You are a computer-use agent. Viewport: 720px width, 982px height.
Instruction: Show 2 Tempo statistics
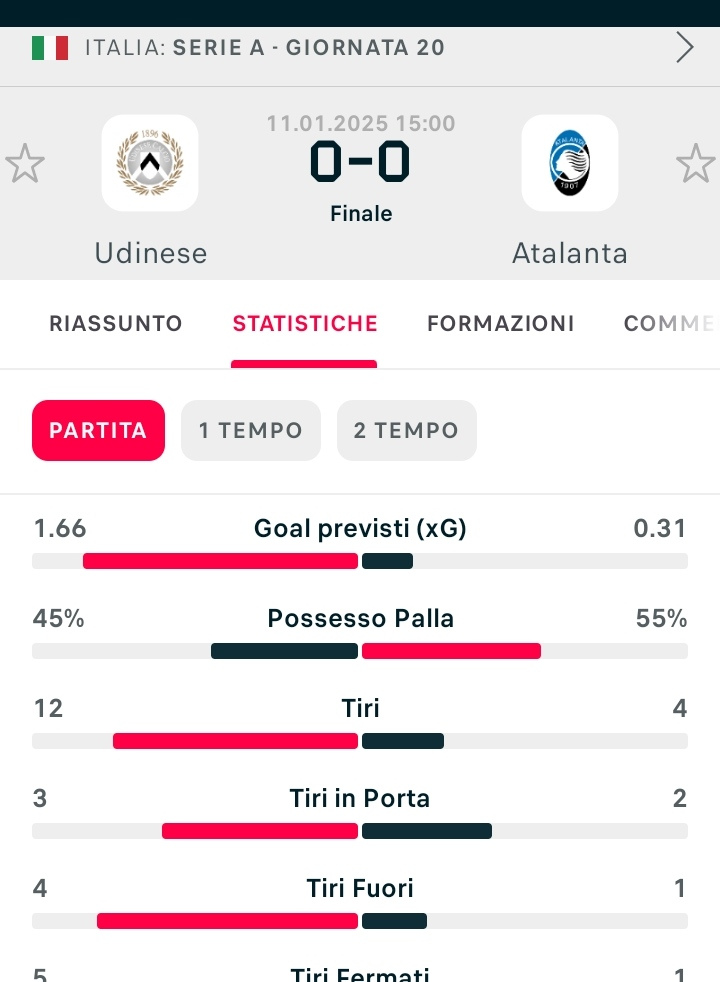point(406,430)
